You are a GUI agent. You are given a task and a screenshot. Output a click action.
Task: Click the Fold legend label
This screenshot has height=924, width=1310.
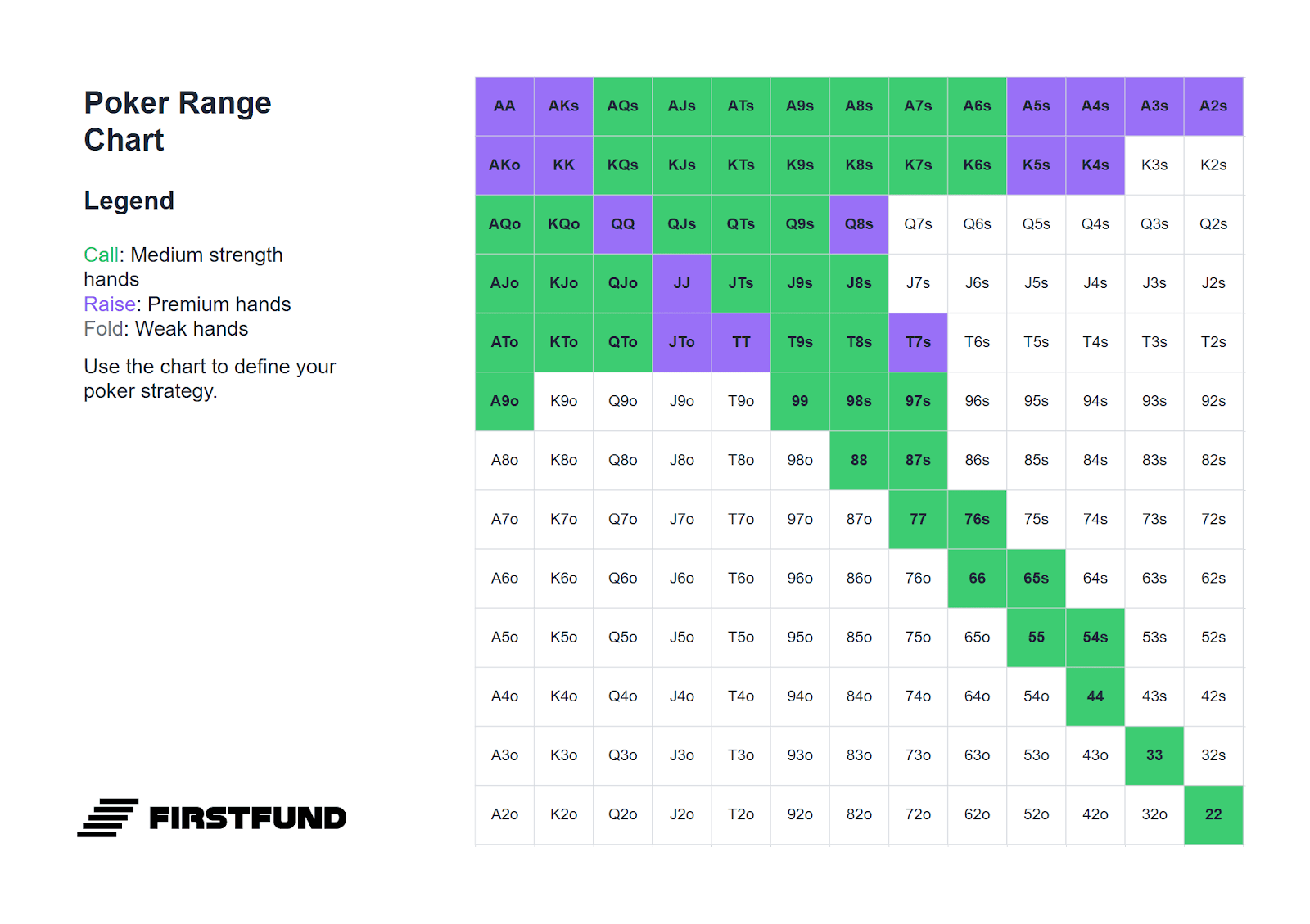(104, 329)
